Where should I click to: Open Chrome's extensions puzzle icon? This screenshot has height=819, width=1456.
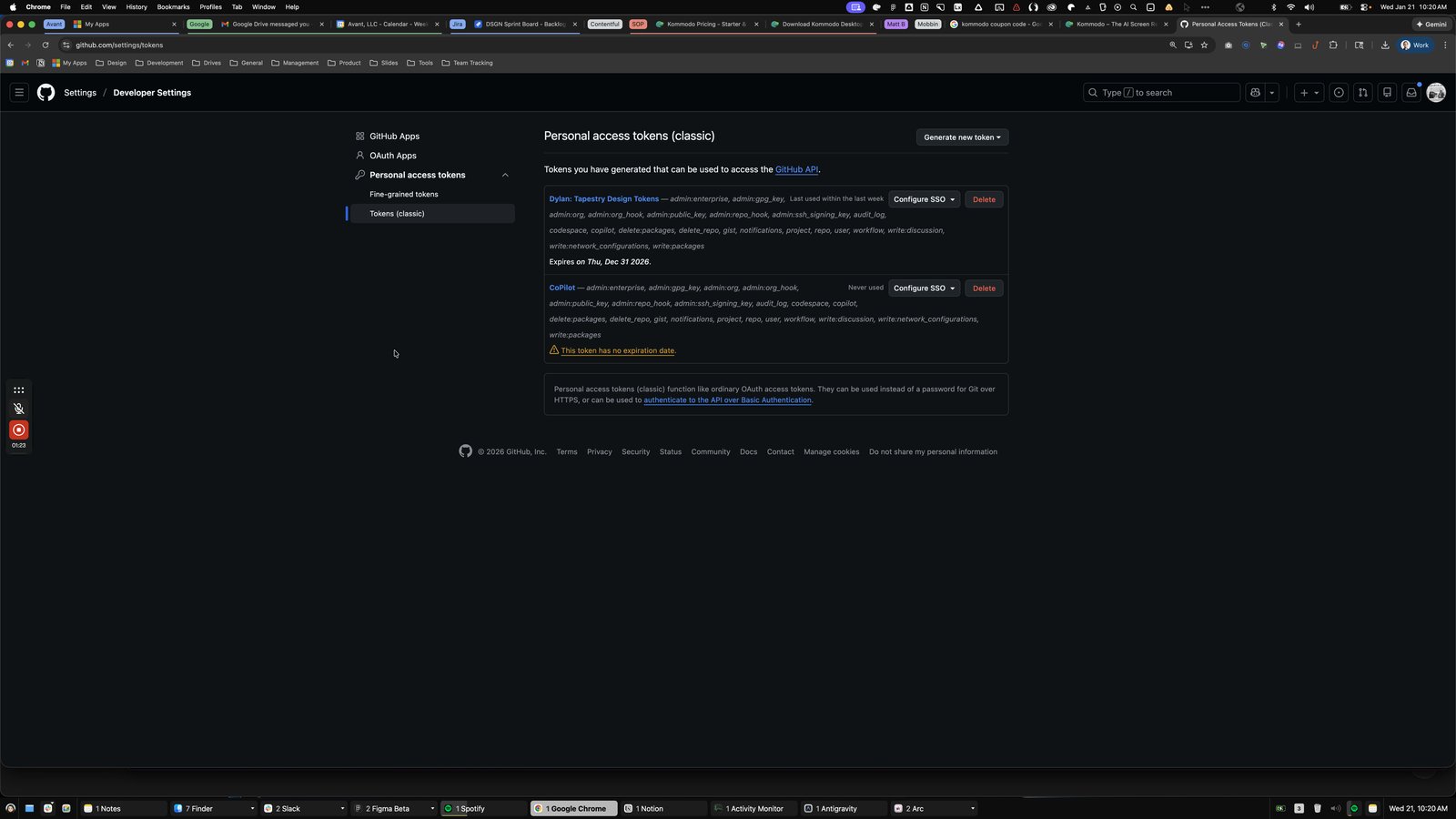pyautogui.click(x=1333, y=45)
